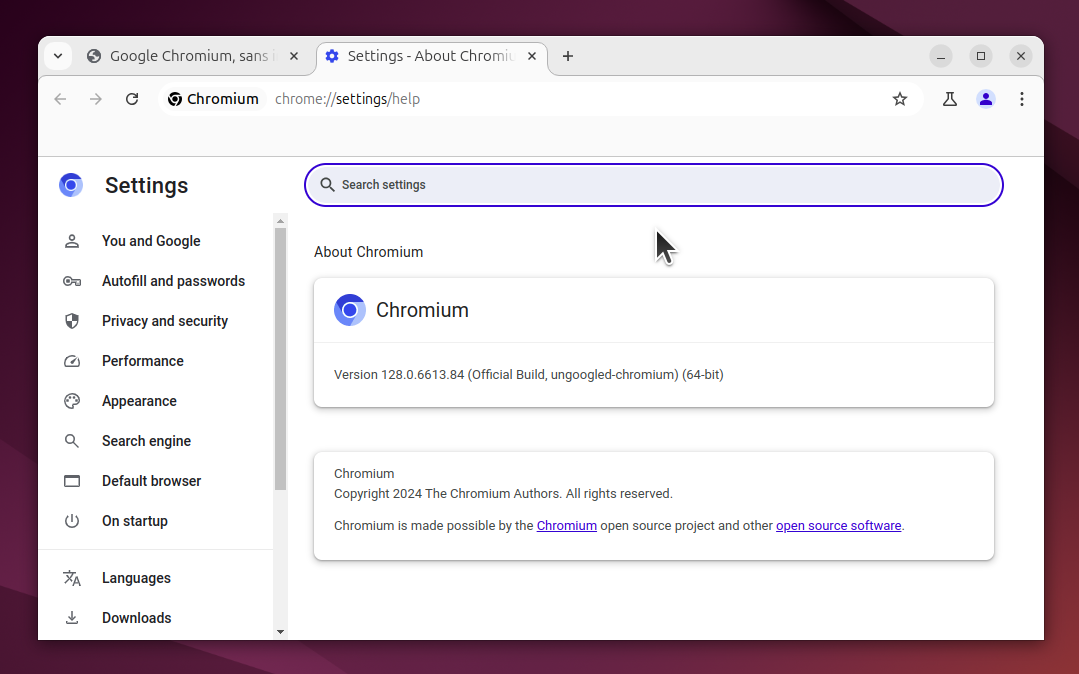This screenshot has width=1079, height=674.
Task: Close the Settings - About Chromium tab
Action: [x=532, y=56]
